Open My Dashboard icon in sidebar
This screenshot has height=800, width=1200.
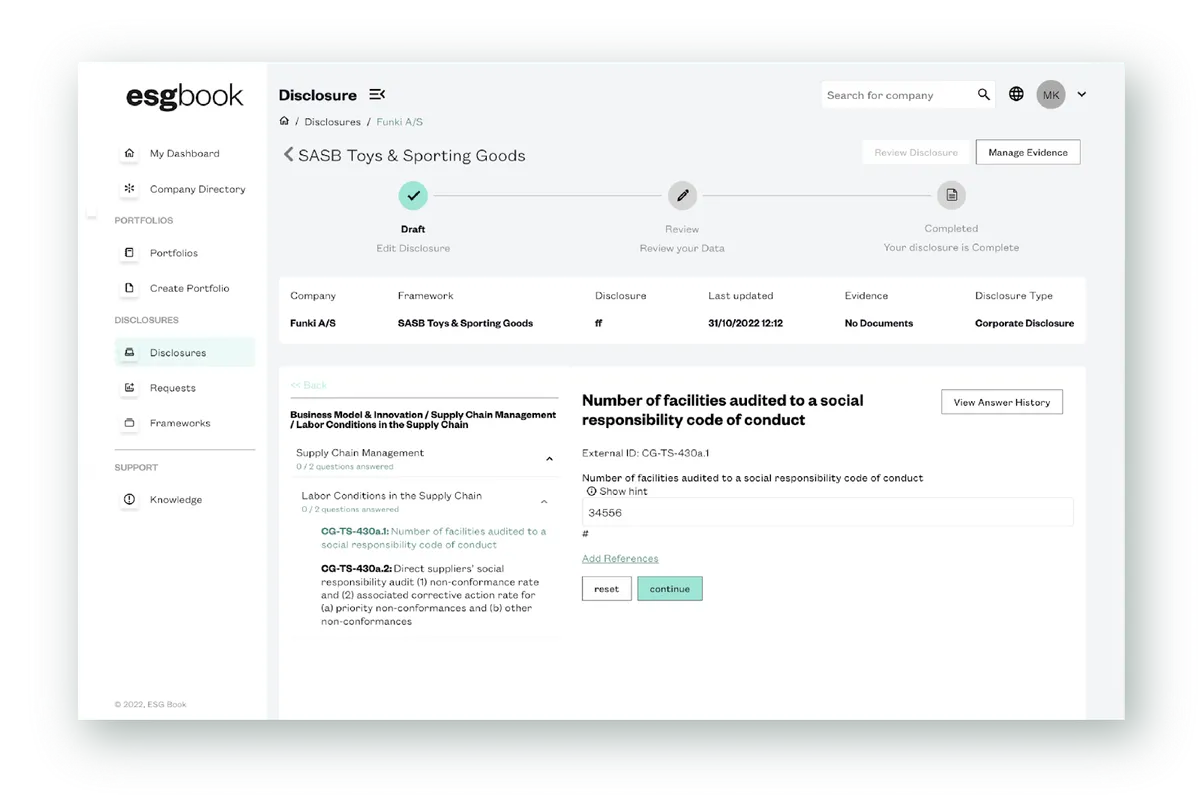[x=129, y=153]
